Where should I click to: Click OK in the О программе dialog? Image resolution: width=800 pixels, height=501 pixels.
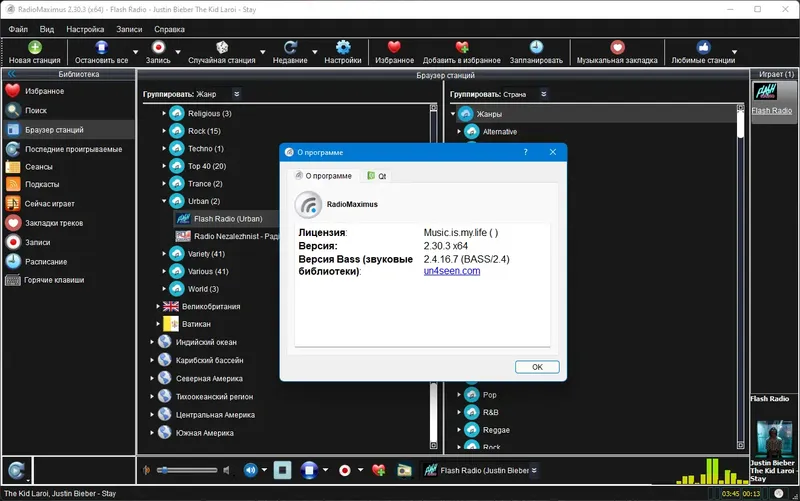coord(537,367)
